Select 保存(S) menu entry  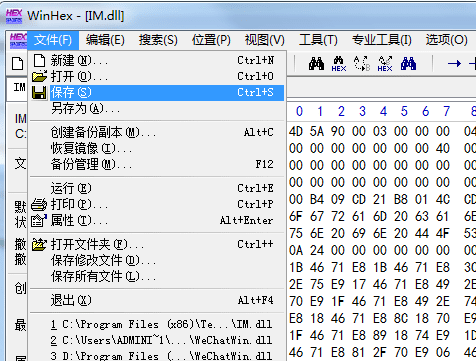pyautogui.click(x=157, y=93)
